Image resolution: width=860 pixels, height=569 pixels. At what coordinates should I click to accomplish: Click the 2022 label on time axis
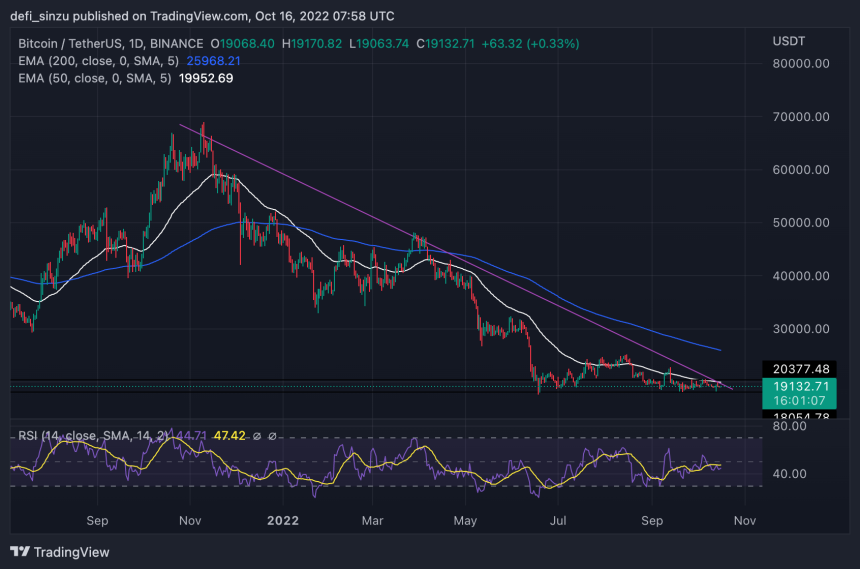(282, 521)
